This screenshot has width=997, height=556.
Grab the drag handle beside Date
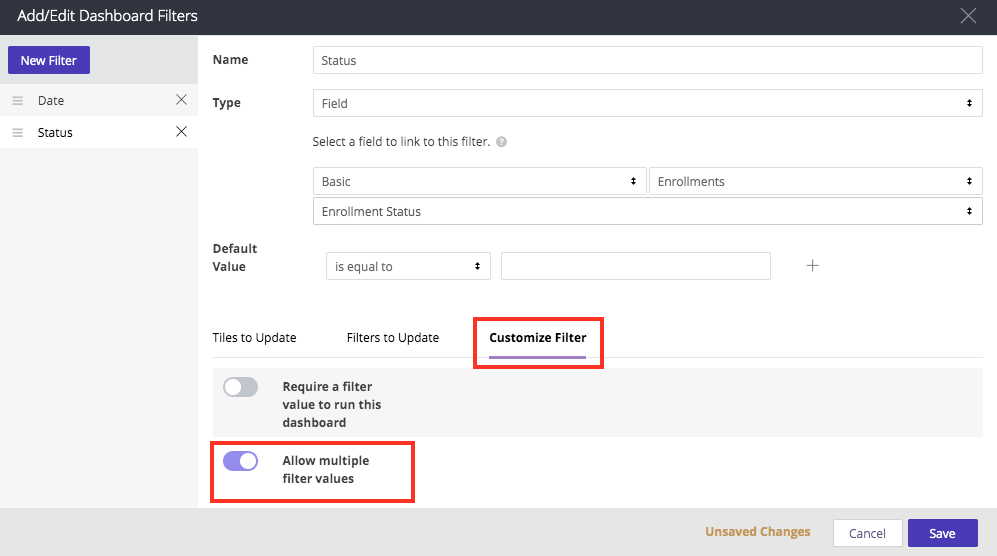click(x=17, y=101)
